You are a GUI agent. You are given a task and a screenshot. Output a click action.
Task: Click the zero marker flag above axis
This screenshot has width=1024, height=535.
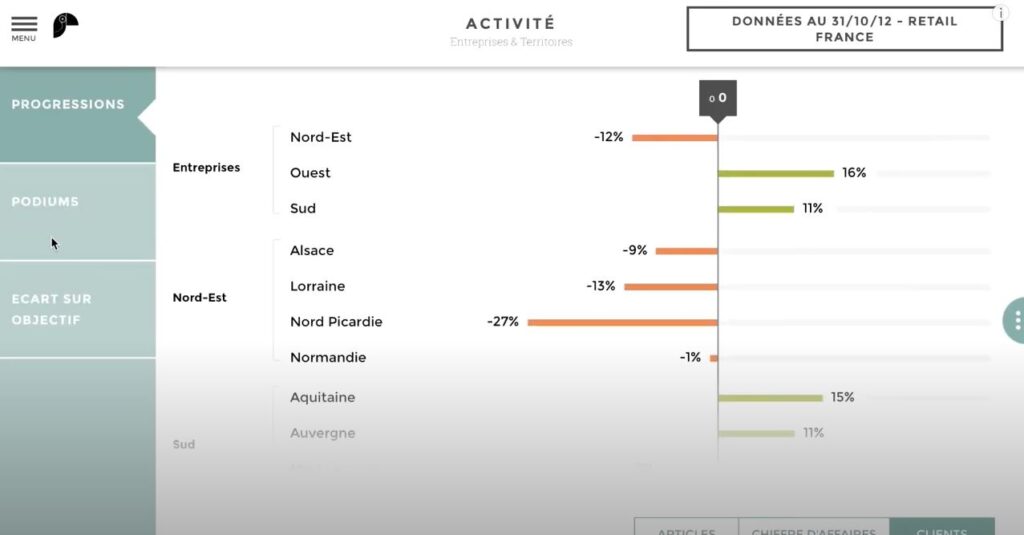coord(717,98)
